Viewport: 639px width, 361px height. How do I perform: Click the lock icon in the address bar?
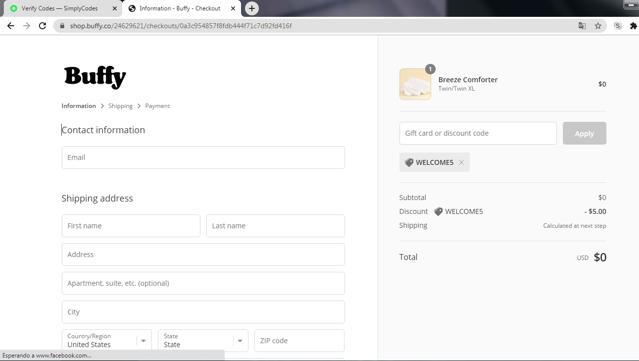(x=62, y=26)
